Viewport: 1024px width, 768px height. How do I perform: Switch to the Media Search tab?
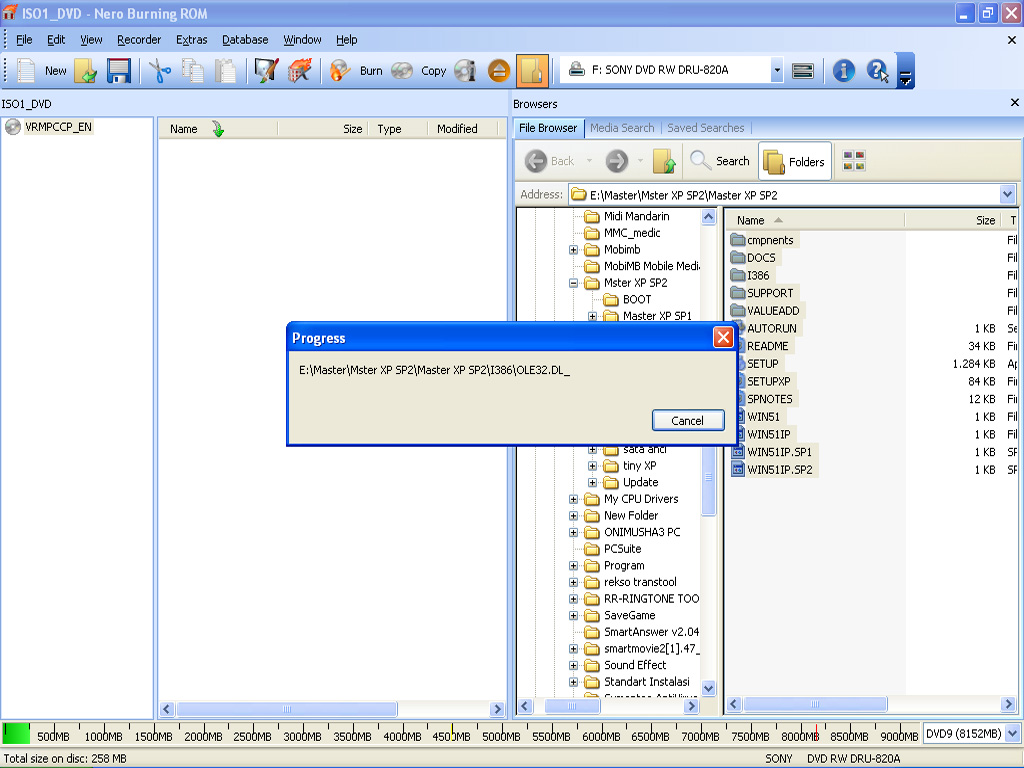click(622, 128)
